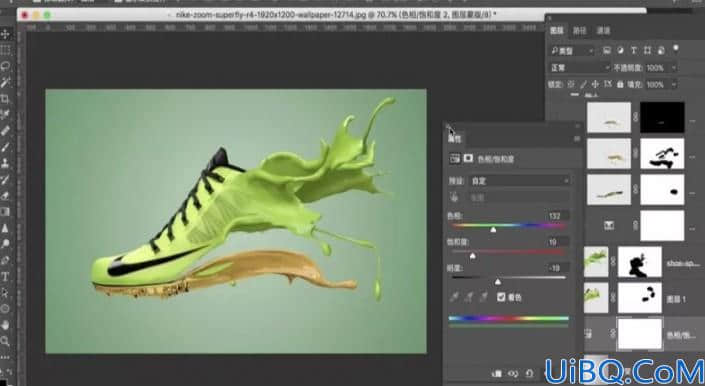Select the Crop tool

(x=5, y=98)
